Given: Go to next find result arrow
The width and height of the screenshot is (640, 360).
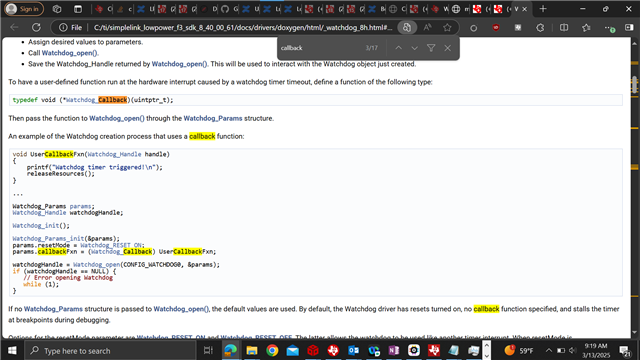Looking at the screenshot, I should (x=414, y=48).
